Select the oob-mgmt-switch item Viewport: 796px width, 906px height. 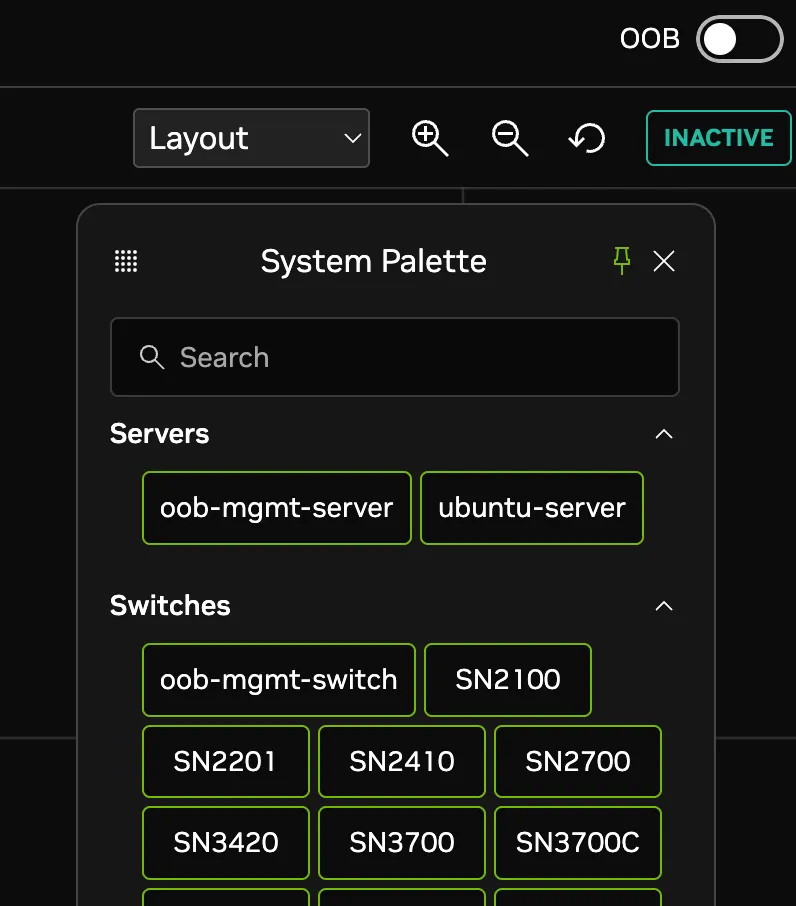[278, 680]
